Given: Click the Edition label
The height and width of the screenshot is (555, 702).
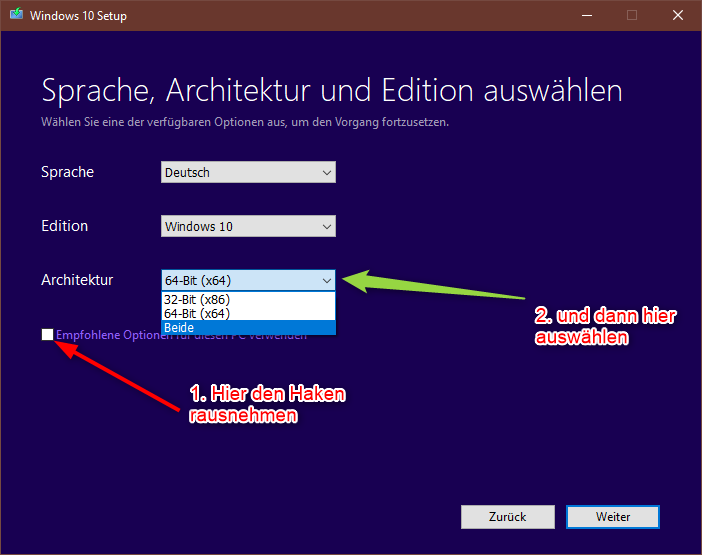Looking at the screenshot, I should (x=64, y=226).
